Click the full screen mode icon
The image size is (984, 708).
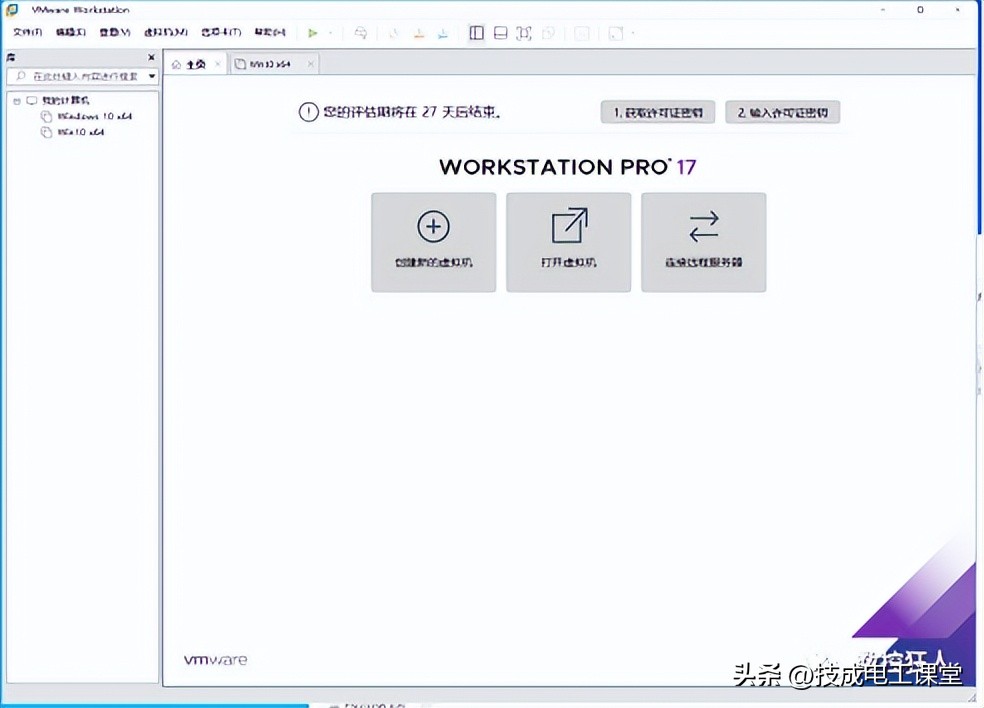524,33
